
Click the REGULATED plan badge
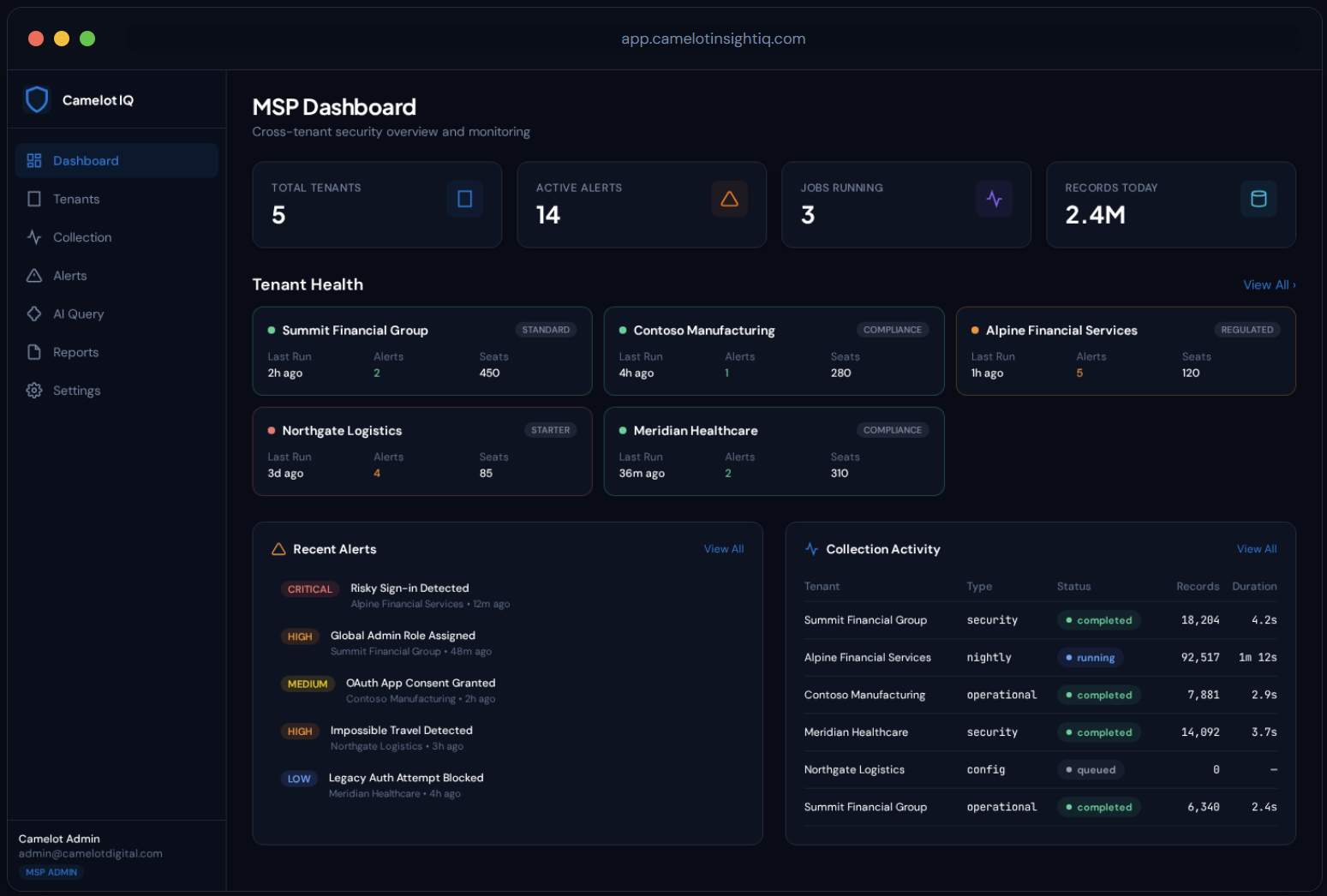coord(1246,330)
